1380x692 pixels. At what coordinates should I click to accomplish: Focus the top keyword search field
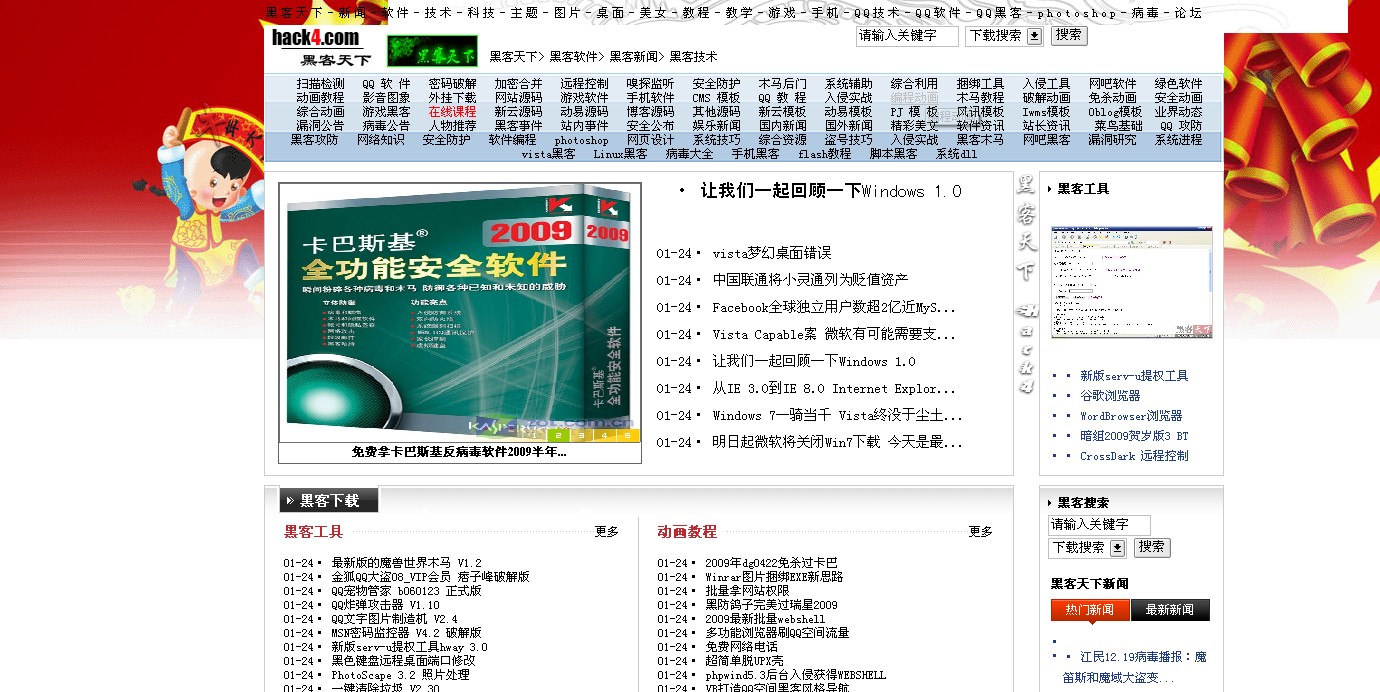(907, 36)
